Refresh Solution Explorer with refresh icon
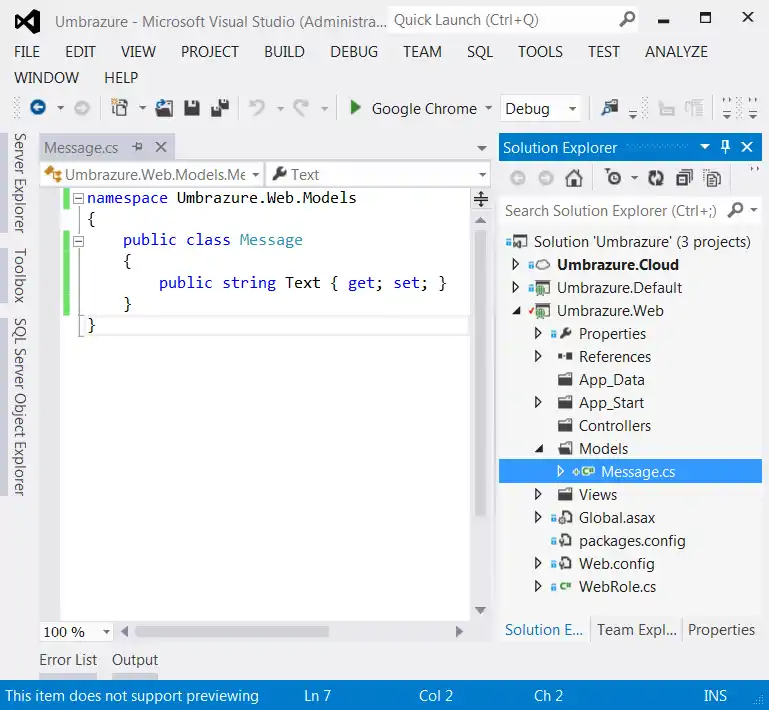The height and width of the screenshot is (710, 769). click(x=656, y=178)
